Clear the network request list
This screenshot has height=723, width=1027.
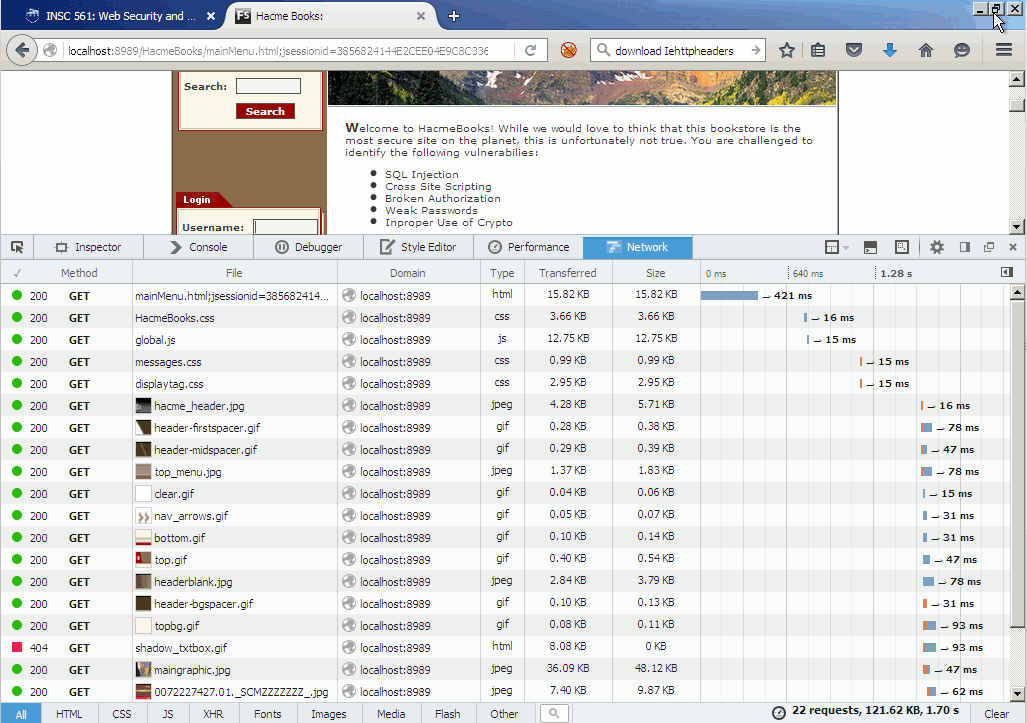(996, 713)
